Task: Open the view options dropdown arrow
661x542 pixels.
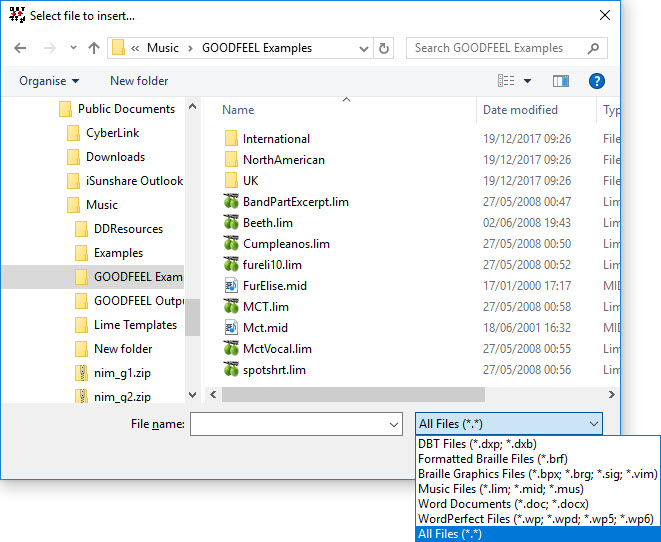Action: point(527,81)
